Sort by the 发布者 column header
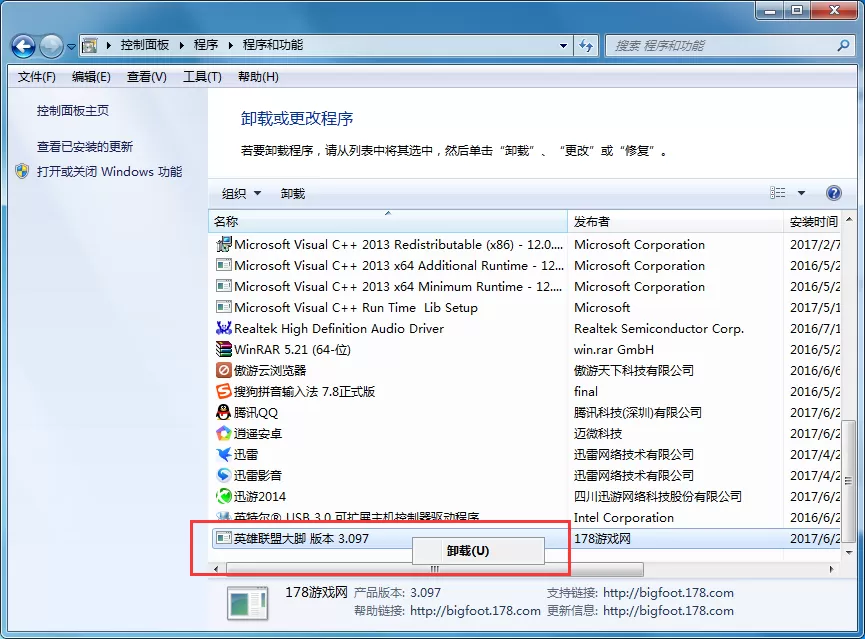Image resolution: width=865 pixels, height=639 pixels. click(x=675, y=221)
